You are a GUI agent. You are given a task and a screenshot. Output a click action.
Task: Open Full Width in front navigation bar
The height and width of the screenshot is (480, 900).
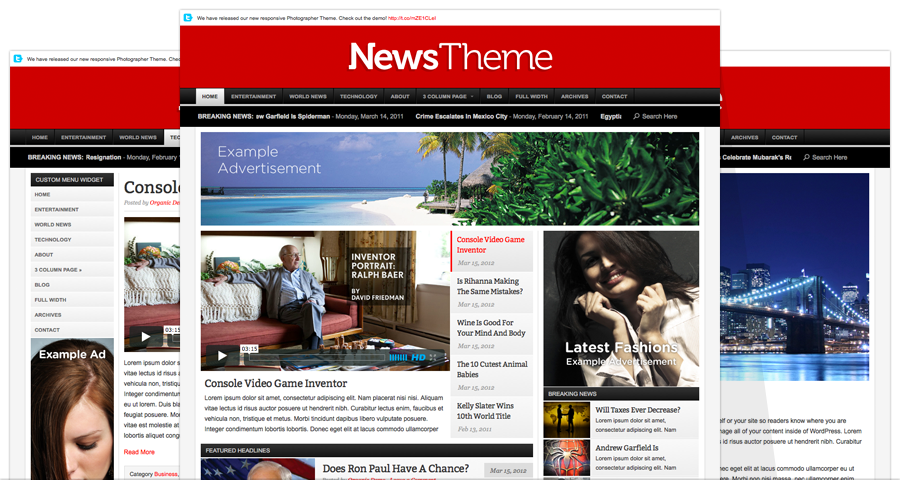[531, 96]
